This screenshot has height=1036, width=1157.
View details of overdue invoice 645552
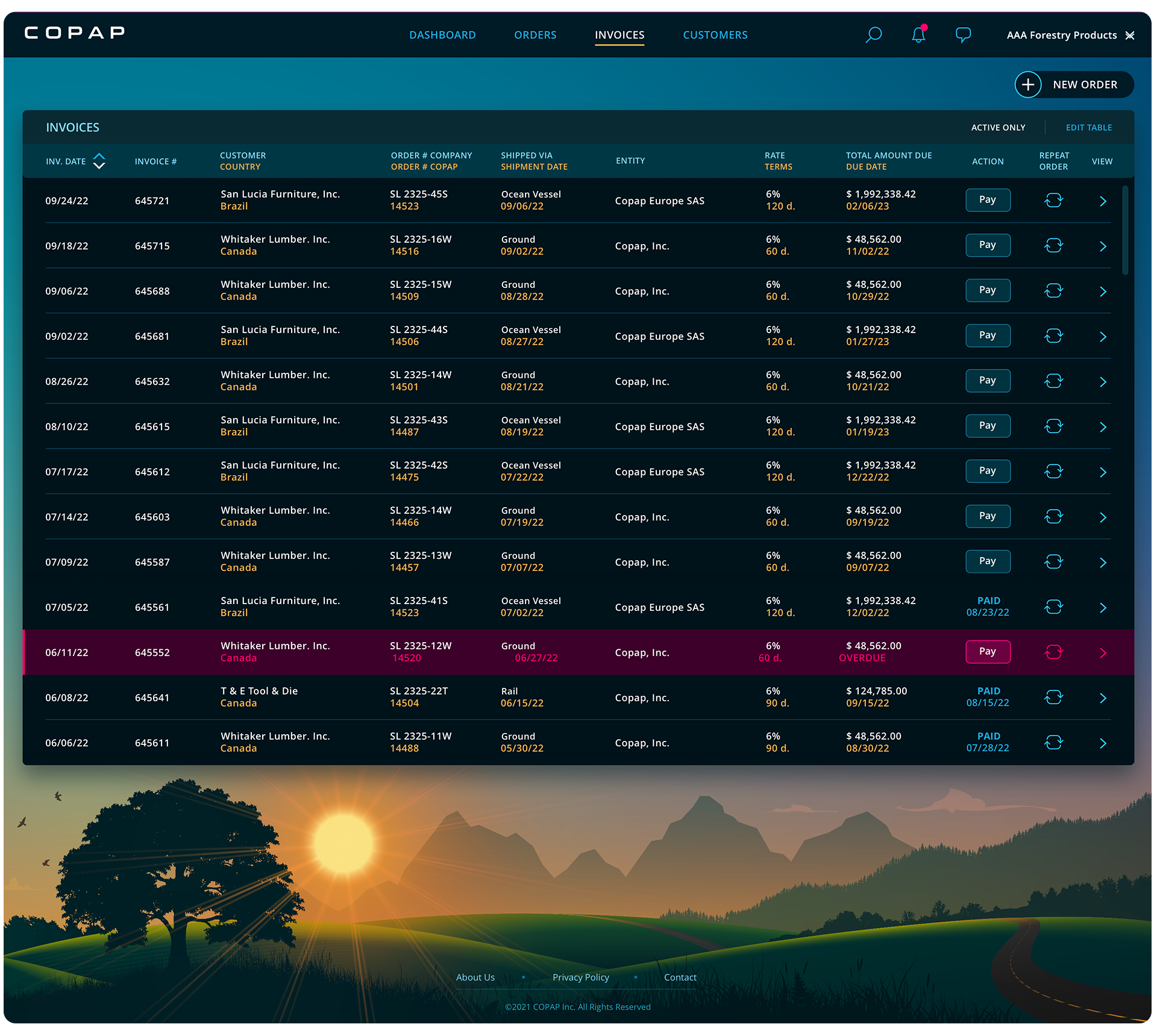tap(1103, 653)
